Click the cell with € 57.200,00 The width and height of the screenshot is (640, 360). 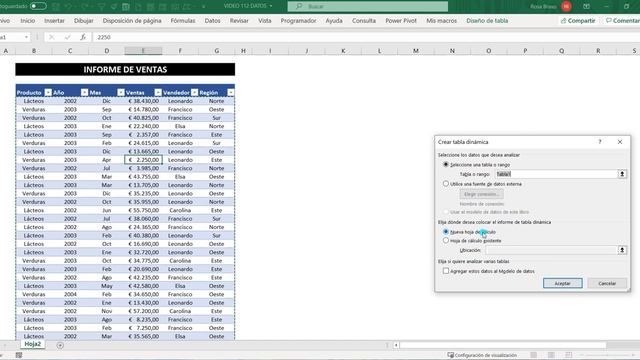pos(143,311)
